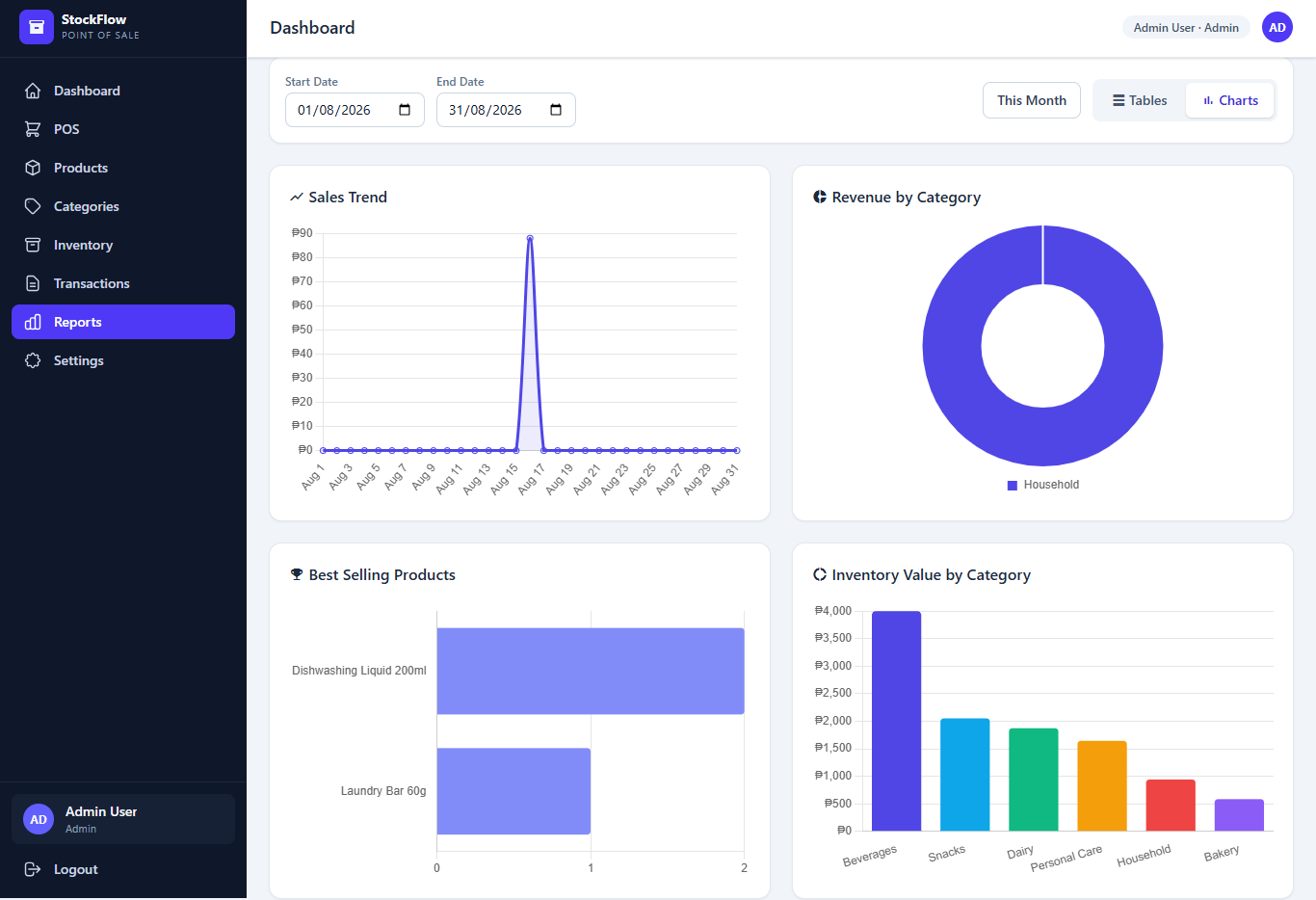Click the AD avatar in top bar

[1277, 27]
